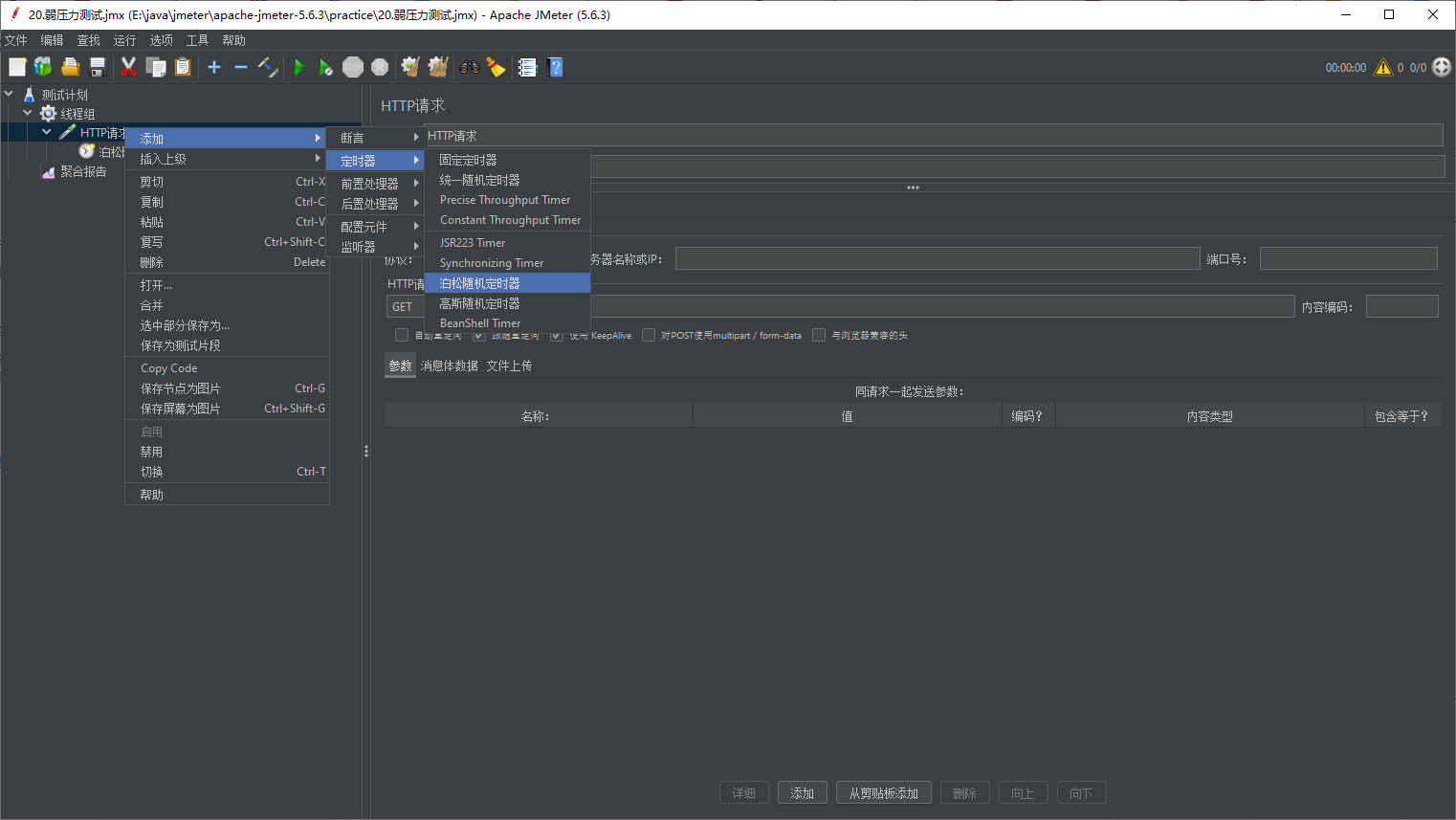Expand the 断言 submenu
1456x820 pixels.
pyautogui.click(x=376, y=138)
